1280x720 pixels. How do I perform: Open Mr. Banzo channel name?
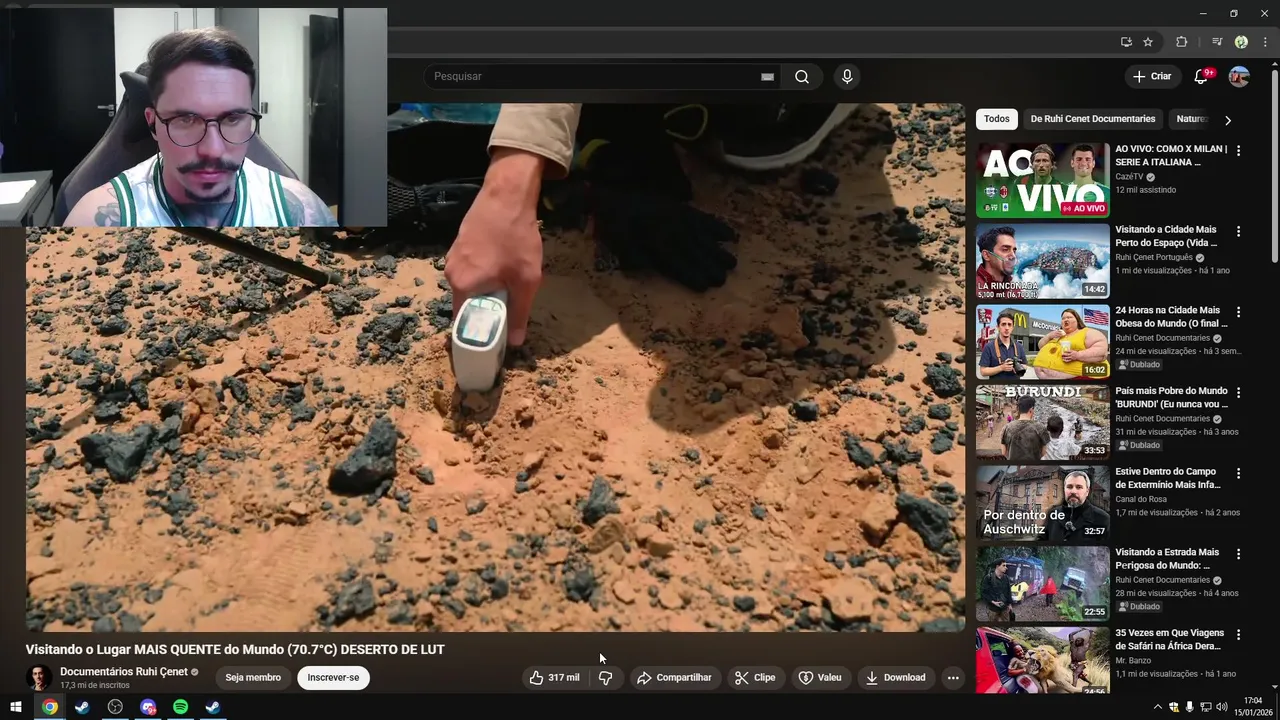pyautogui.click(x=1132, y=661)
